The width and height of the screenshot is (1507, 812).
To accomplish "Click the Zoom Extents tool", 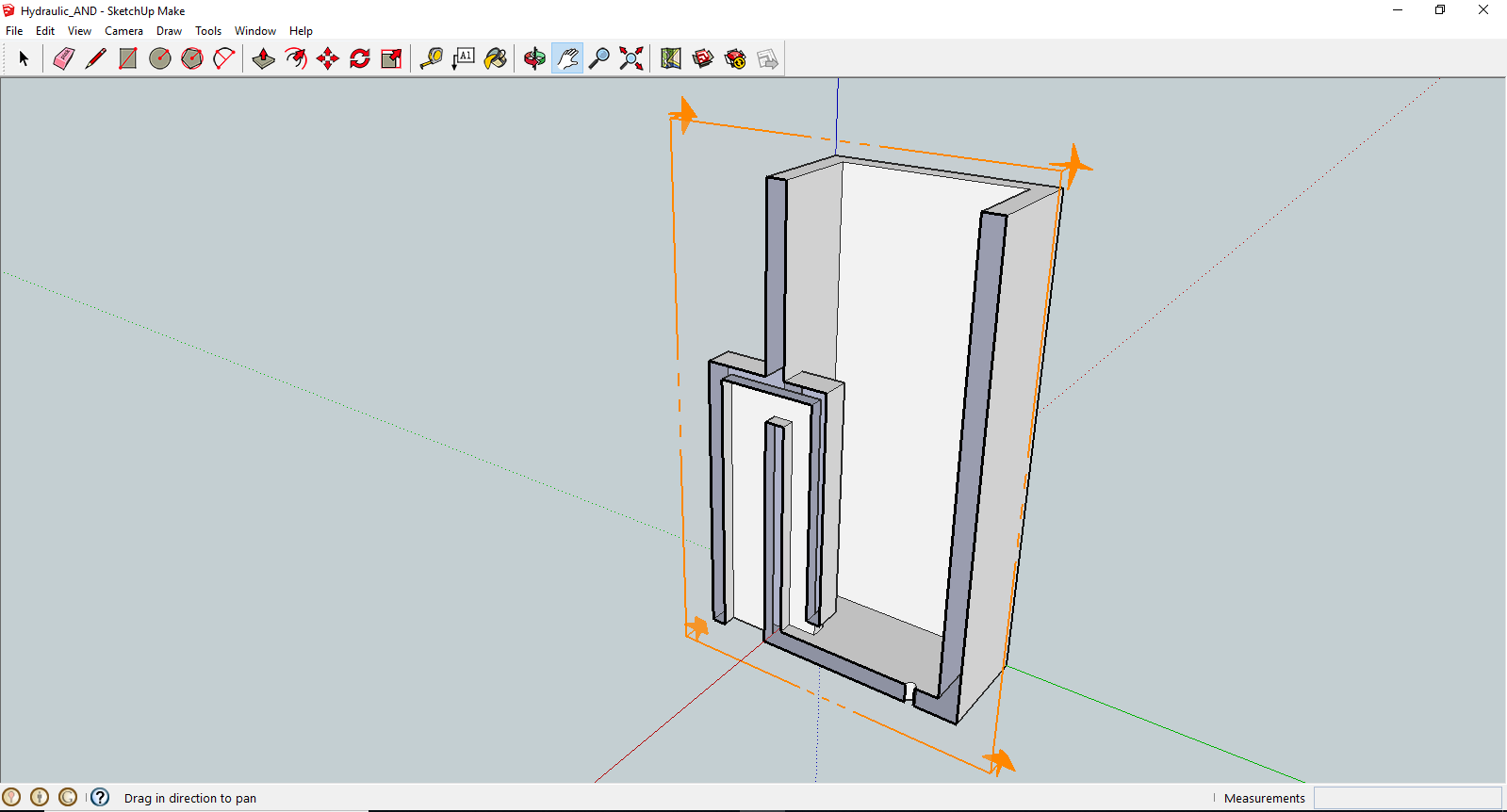I will tap(631, 58).
